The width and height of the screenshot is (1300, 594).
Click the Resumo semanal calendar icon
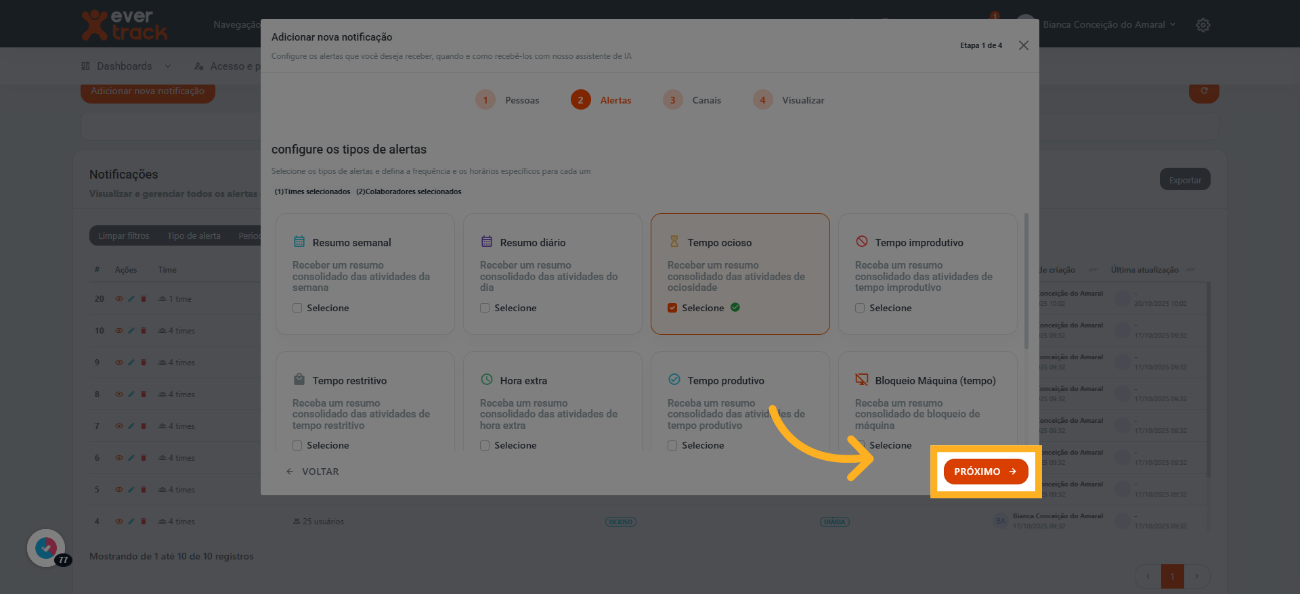click(x=299, y=242)
